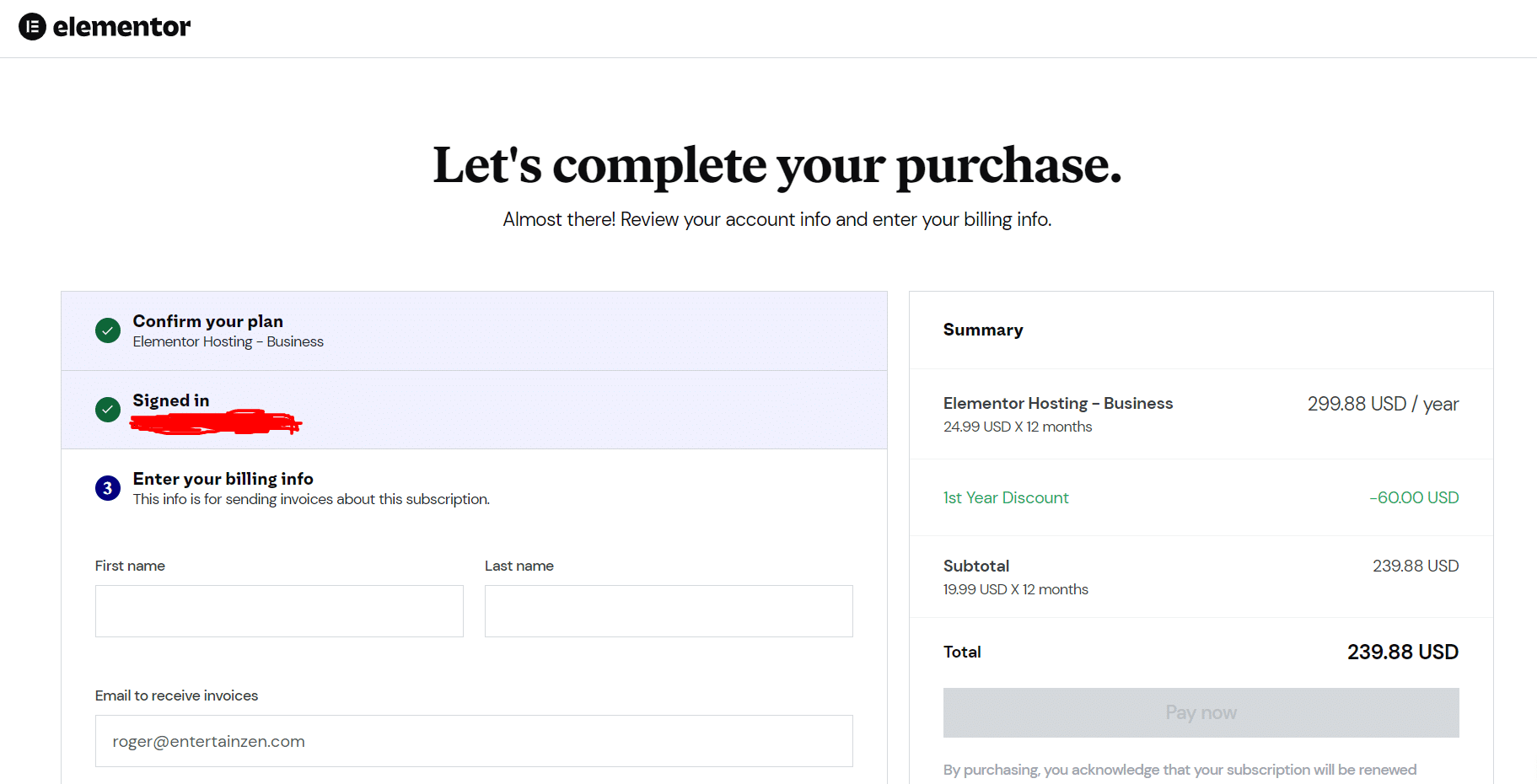Click the Elementor logo icon
The width and height of the screenshot is (1537, 784).
point(32,27)
